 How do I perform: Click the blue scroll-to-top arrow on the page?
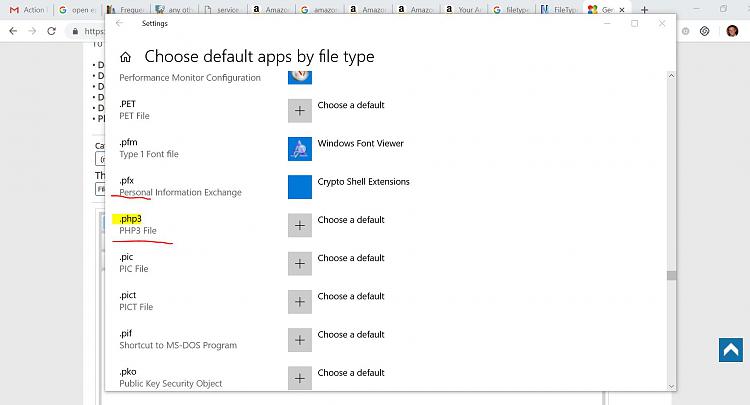point(731,350)
